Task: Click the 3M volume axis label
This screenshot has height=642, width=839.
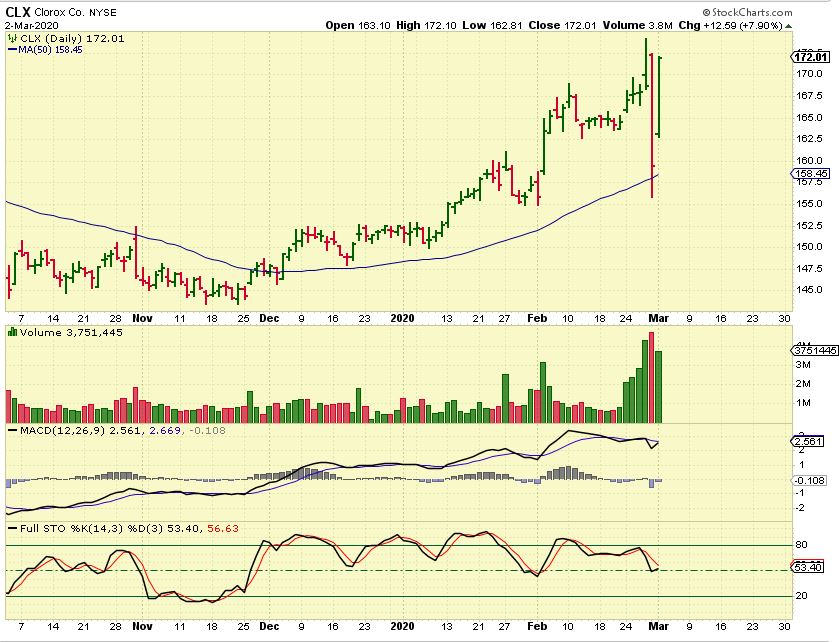Action: tap(803, 365)
